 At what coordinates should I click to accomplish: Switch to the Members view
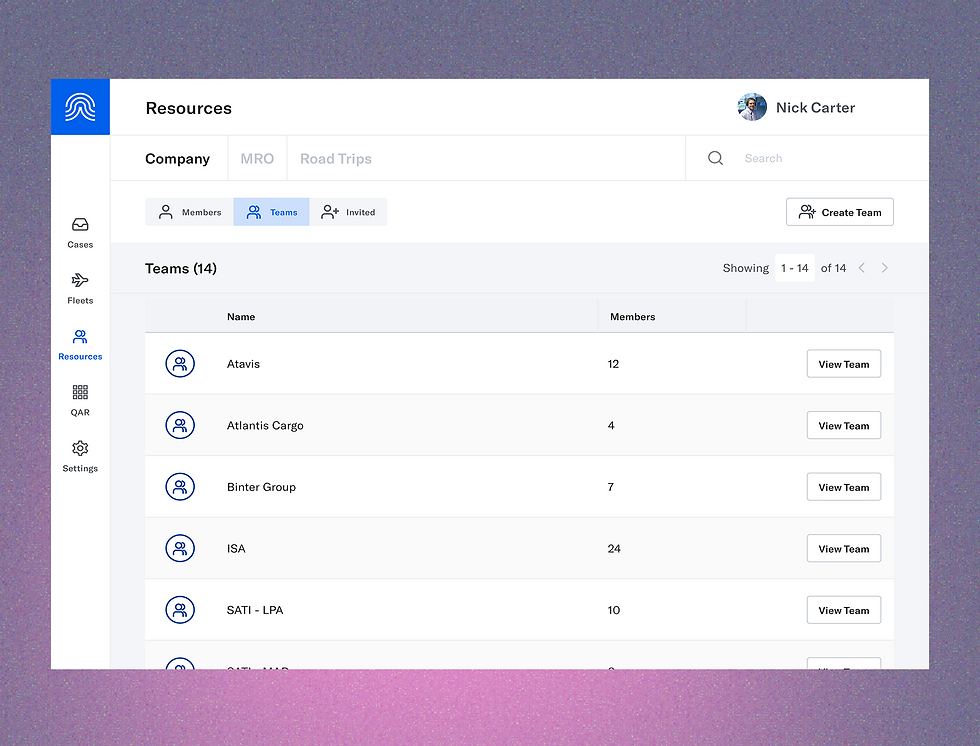(x=189, y=212)
